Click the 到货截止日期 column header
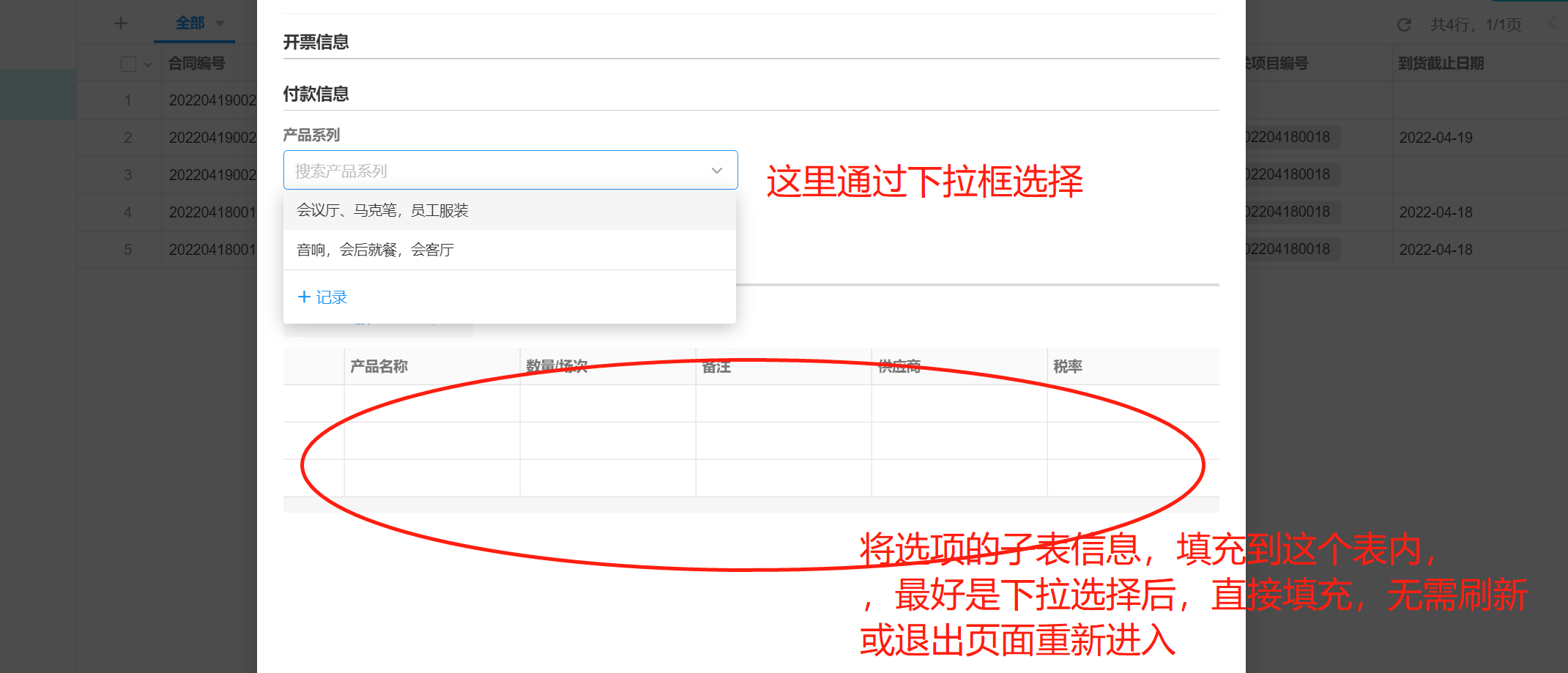The image size is (1568, 673). [1440, 64]
